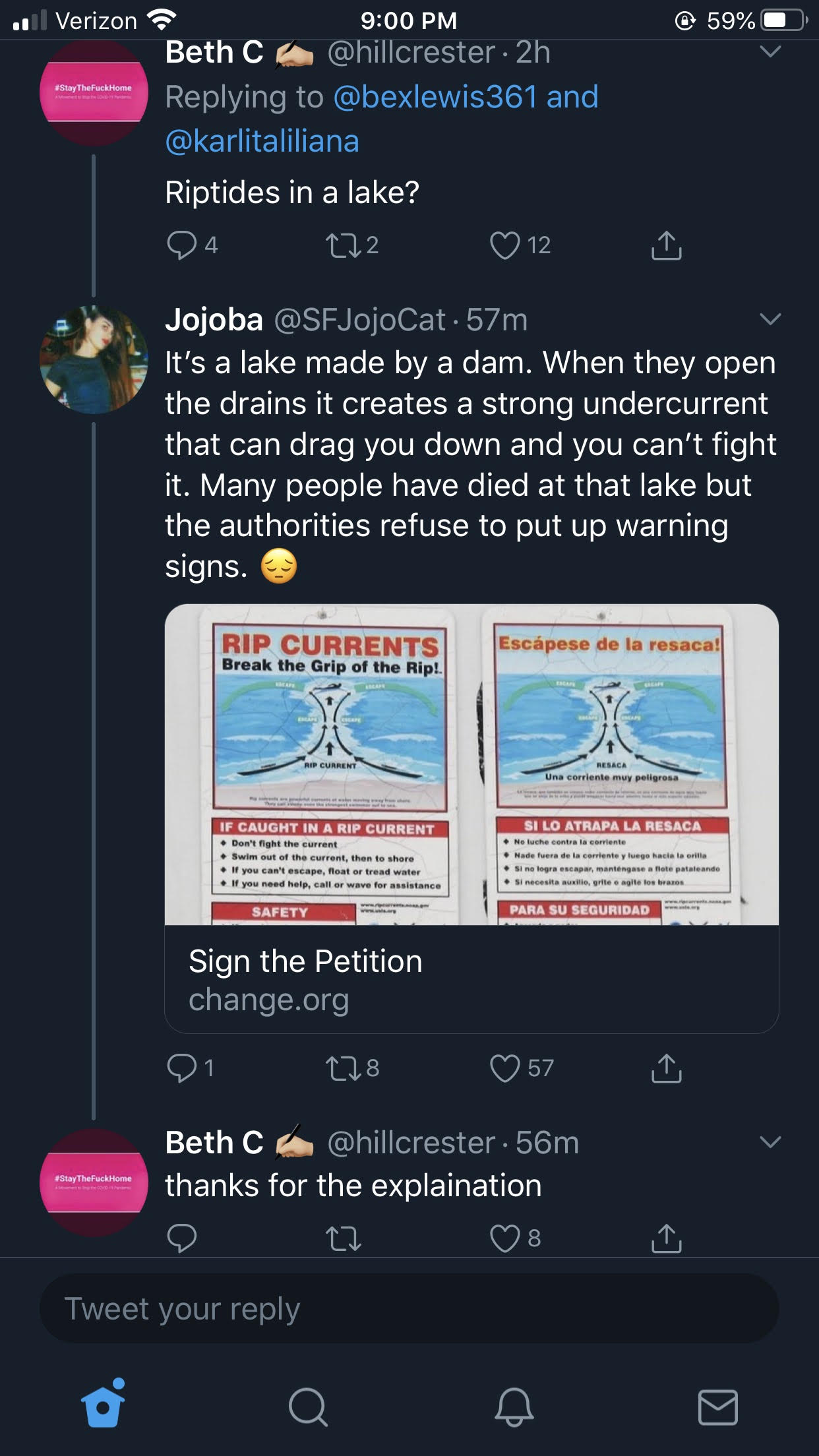
Task: Retweet Jojoba's tweet about the dam
Action: 344,1068
